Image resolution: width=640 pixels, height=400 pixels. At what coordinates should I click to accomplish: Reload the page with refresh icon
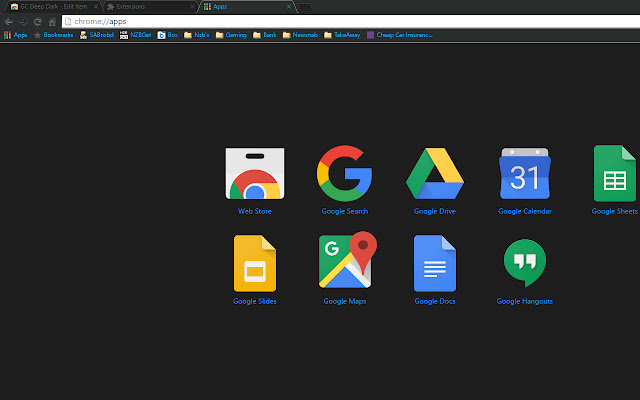(x=38, y=22)
